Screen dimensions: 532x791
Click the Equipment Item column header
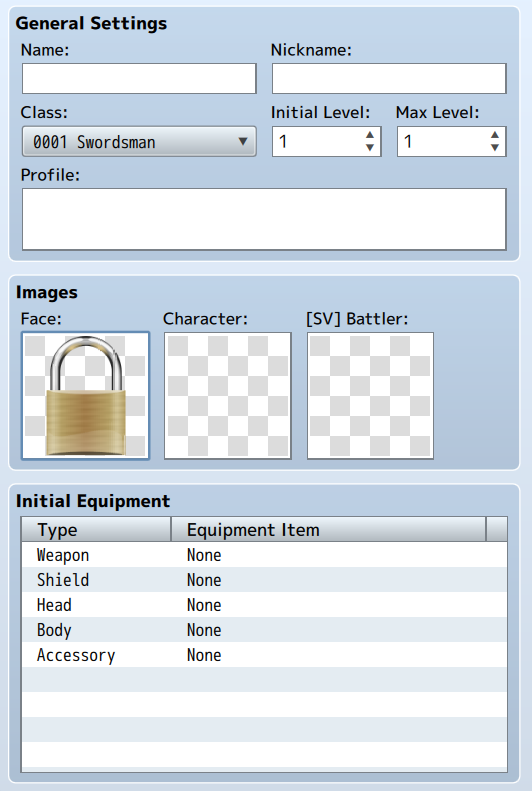329,529
